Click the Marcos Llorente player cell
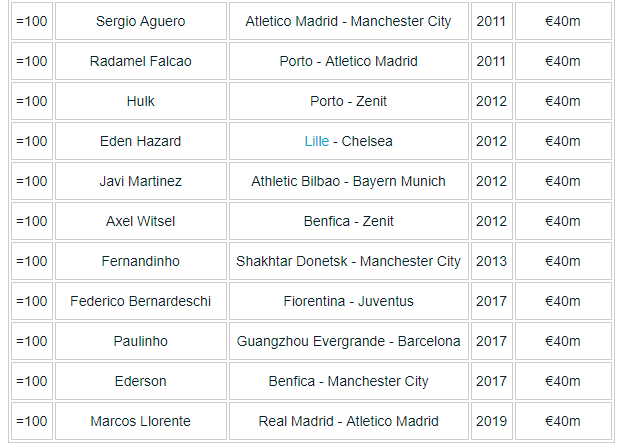Screen dimensions: 621x446 pos(140,421)
